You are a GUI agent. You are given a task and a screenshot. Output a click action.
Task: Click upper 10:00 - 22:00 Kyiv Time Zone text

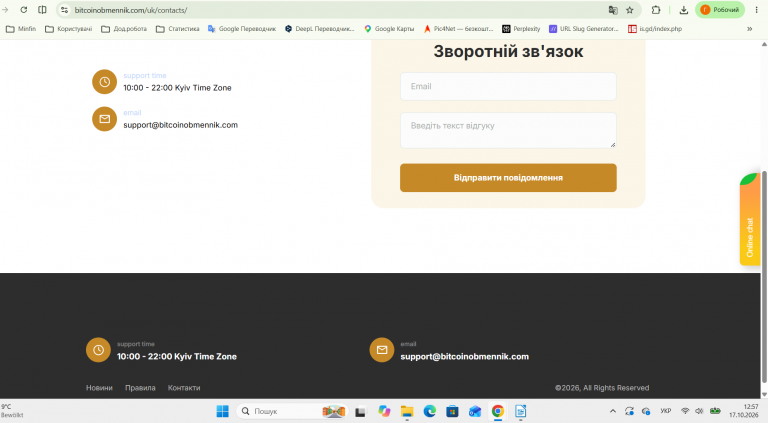pyautogui.click(x=177, y=88)
